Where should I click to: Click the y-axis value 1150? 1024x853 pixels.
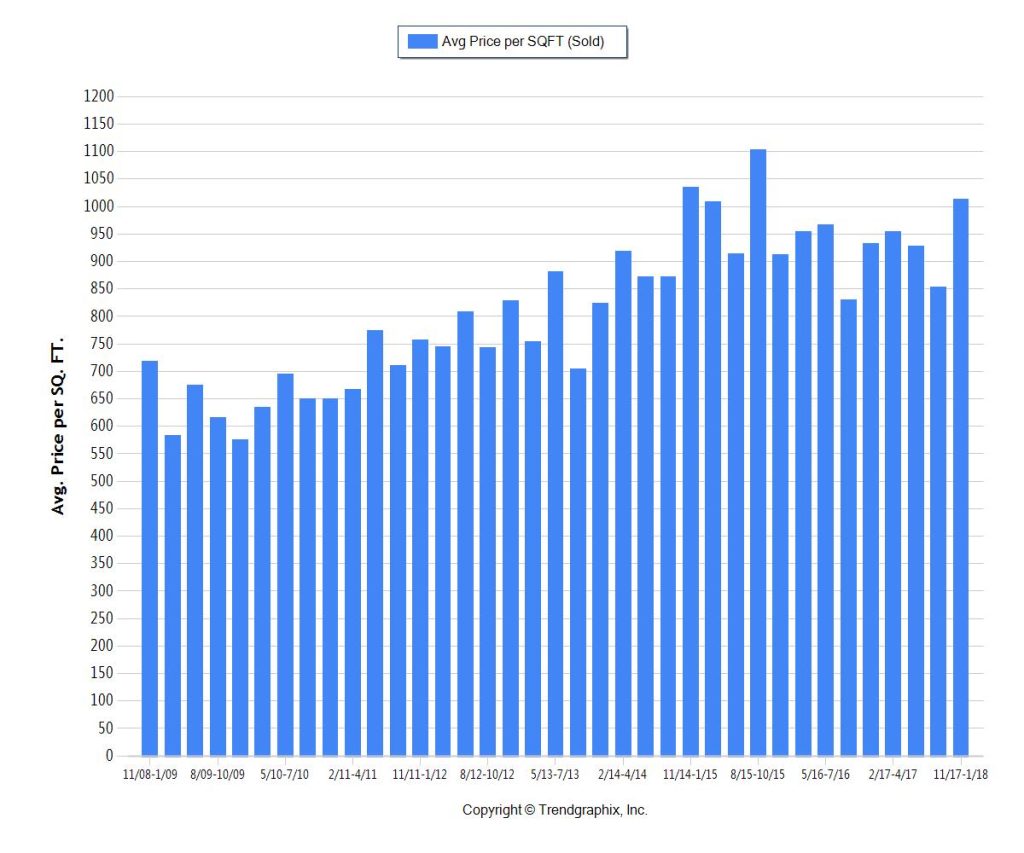tap(99, 123)
